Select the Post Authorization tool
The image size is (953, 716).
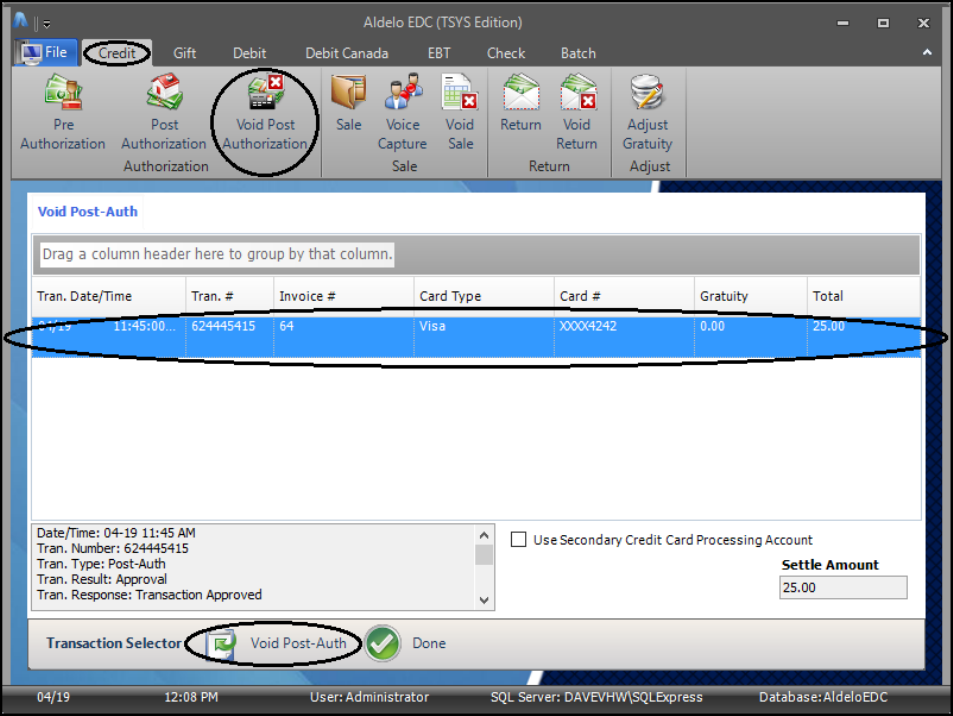tap(164, 112)
